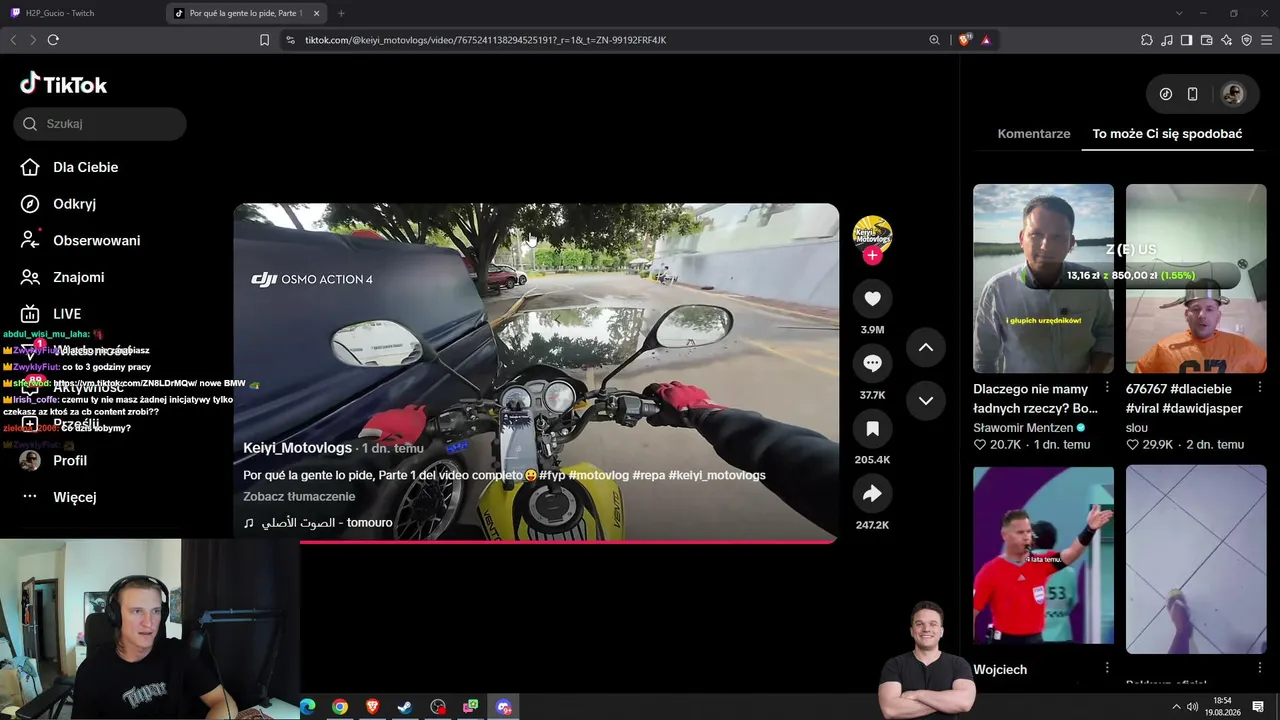This screenshot has height=720, width=1280.
Task: Focus the Szukaj search field
Action: point(100,124)
